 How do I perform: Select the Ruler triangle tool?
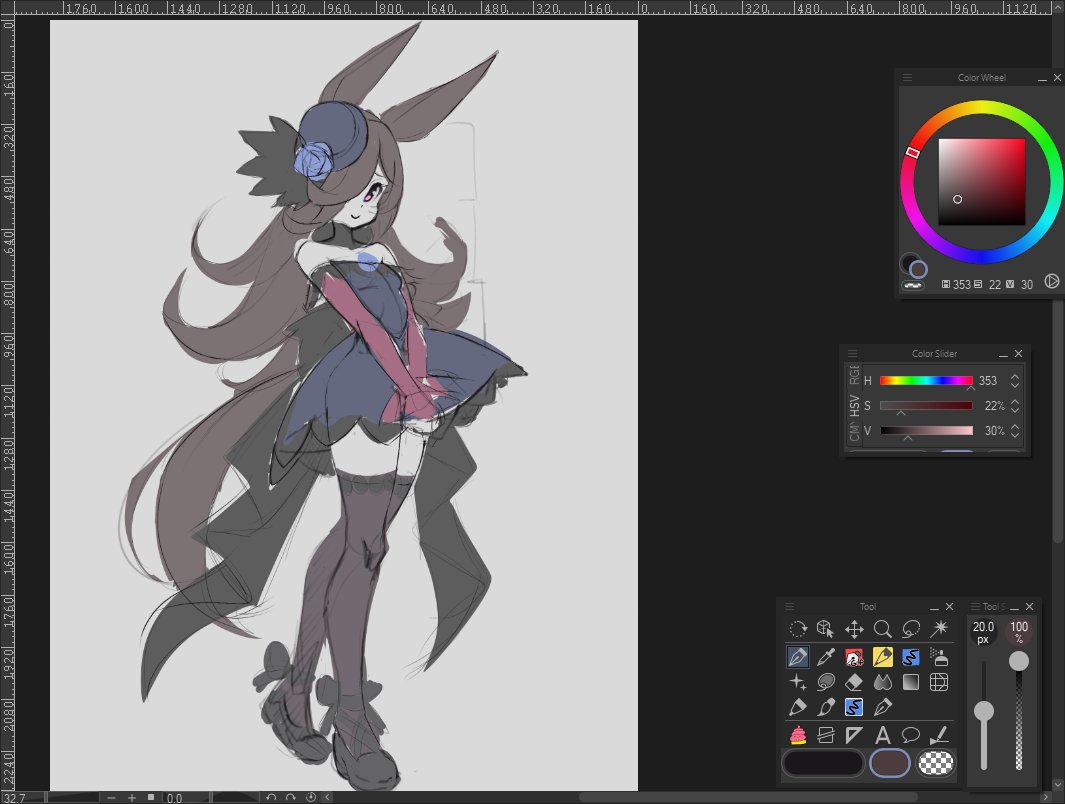tap(854, 735)
